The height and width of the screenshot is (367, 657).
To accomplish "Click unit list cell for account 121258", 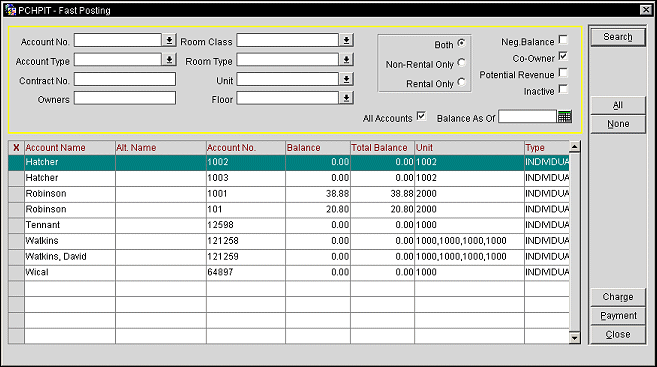I will (470, 241).
